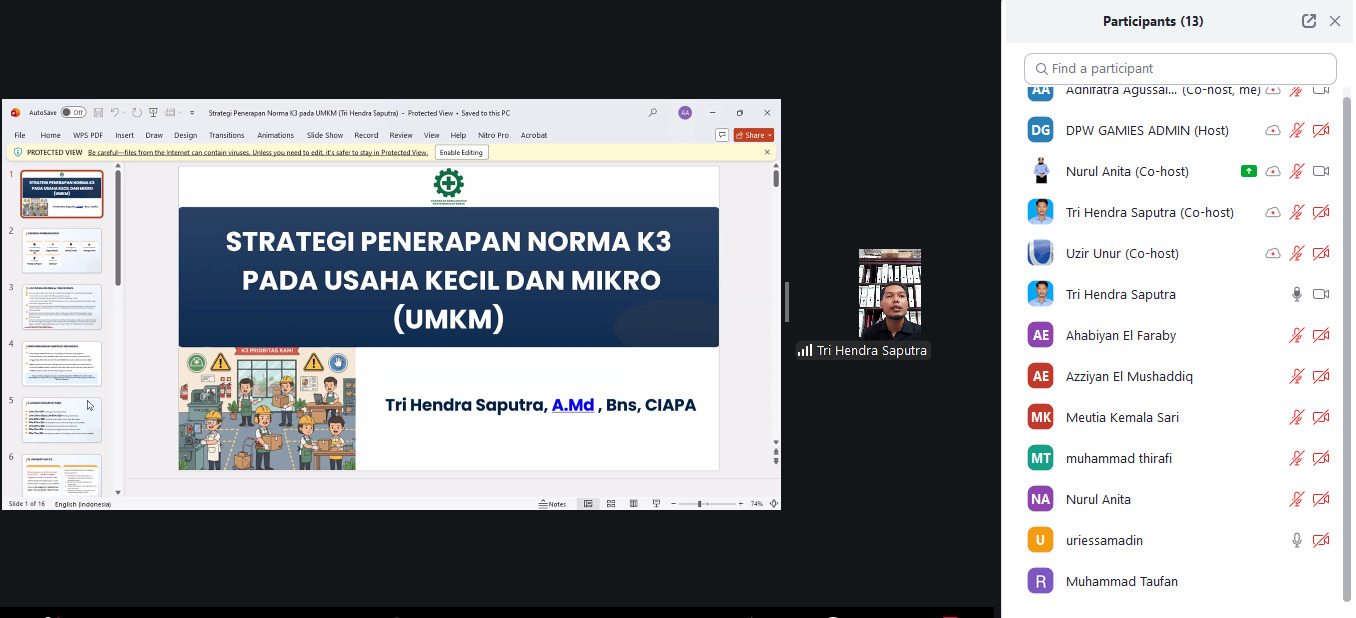Toggle the Notes pane in status bar
The width and height of the screenshot is (1356, 618).
(x=552, y=504)
